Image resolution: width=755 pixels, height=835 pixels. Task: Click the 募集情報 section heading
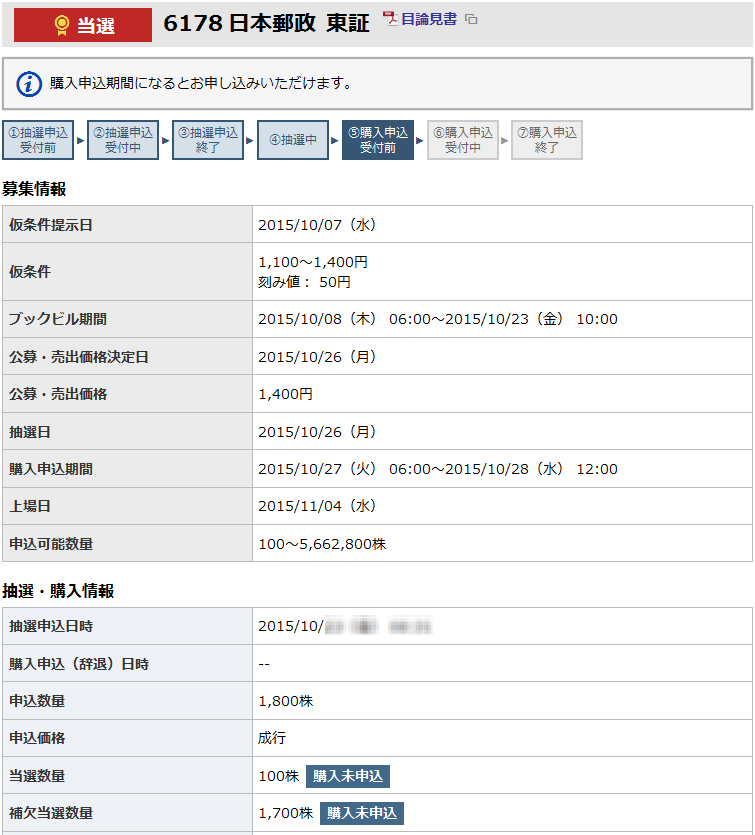[x=34, y=189]
